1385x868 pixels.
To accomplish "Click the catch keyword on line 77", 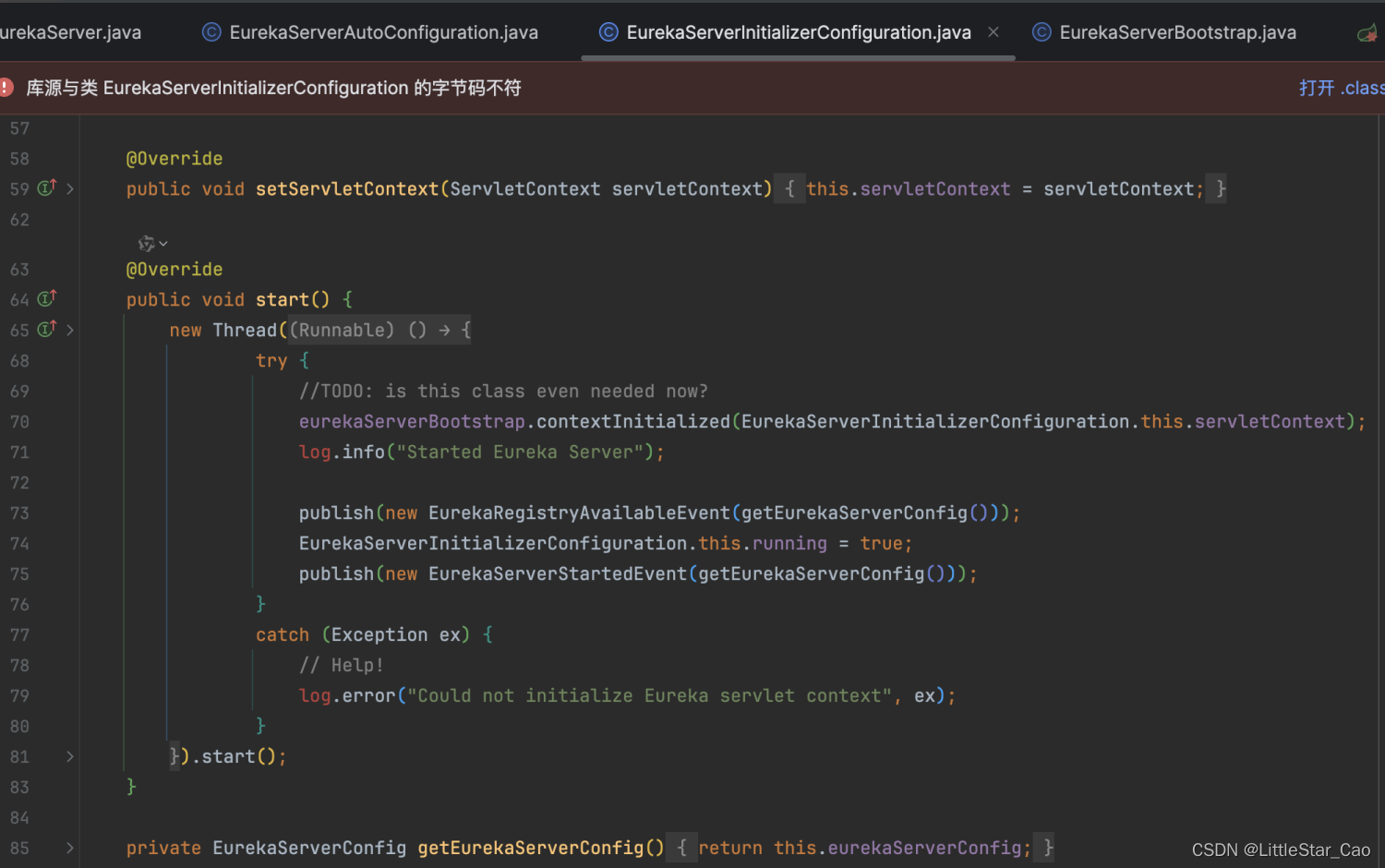I will tap(283, 635).
